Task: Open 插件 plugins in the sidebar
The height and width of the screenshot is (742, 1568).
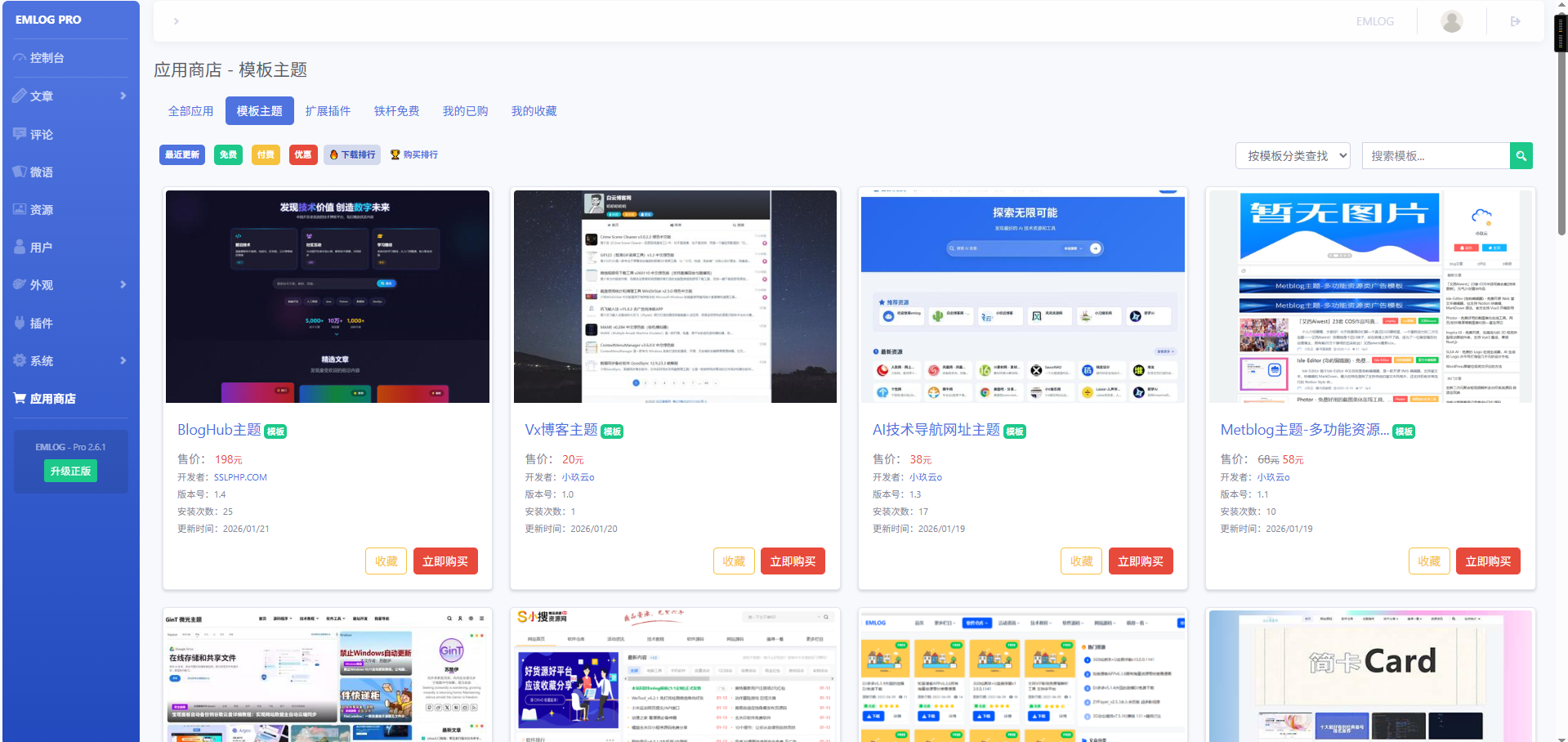Action: (x=41, y=324)
